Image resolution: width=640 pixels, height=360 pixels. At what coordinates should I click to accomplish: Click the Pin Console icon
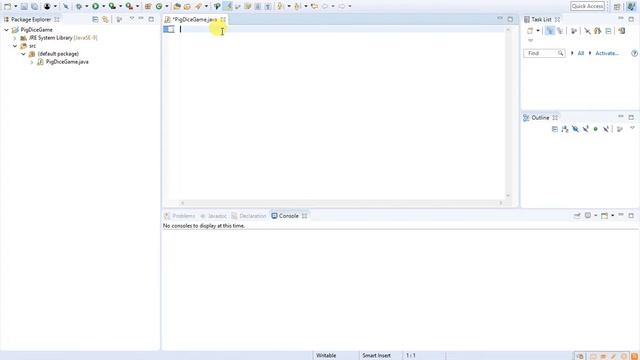click(577, 216)
